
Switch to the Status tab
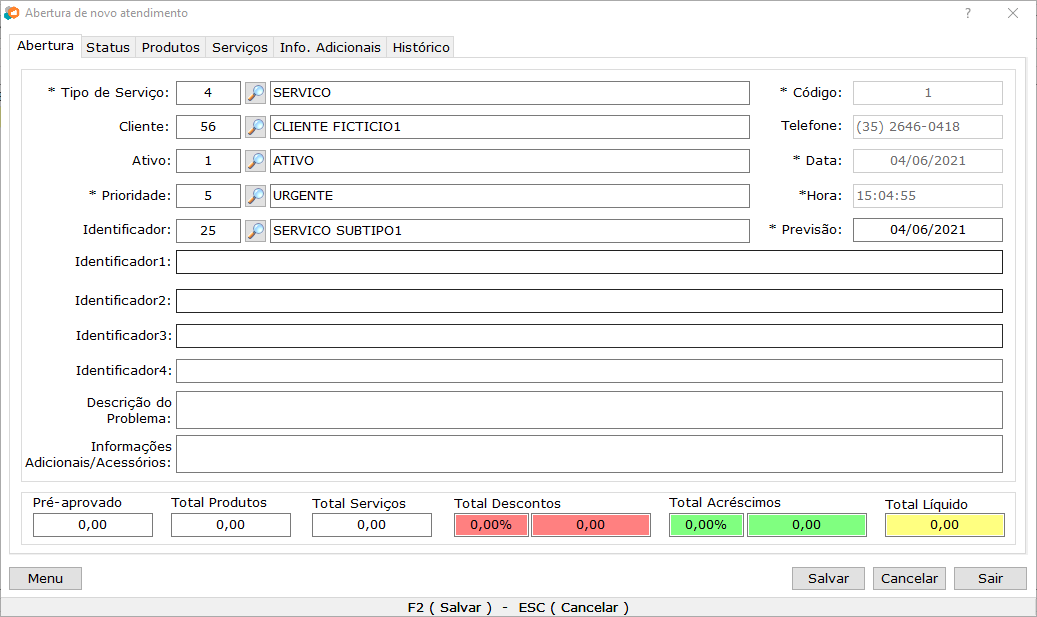click(x=108, y=47)
